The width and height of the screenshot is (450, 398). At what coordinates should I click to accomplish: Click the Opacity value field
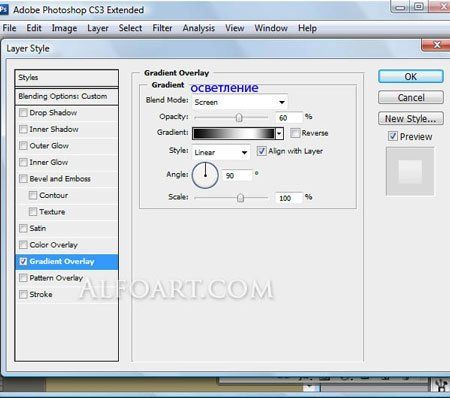coord(289,117)
